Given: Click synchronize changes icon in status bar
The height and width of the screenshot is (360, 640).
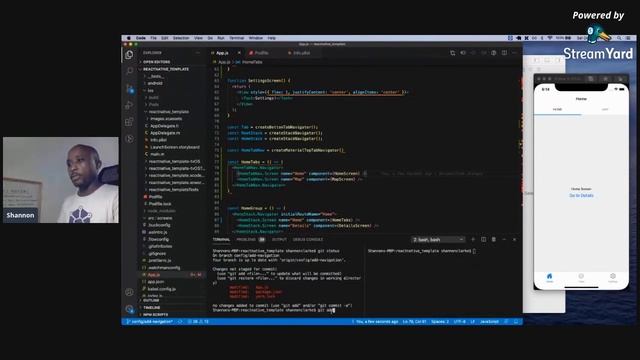Looking at the screenshot, I should [x=180, y=322].
